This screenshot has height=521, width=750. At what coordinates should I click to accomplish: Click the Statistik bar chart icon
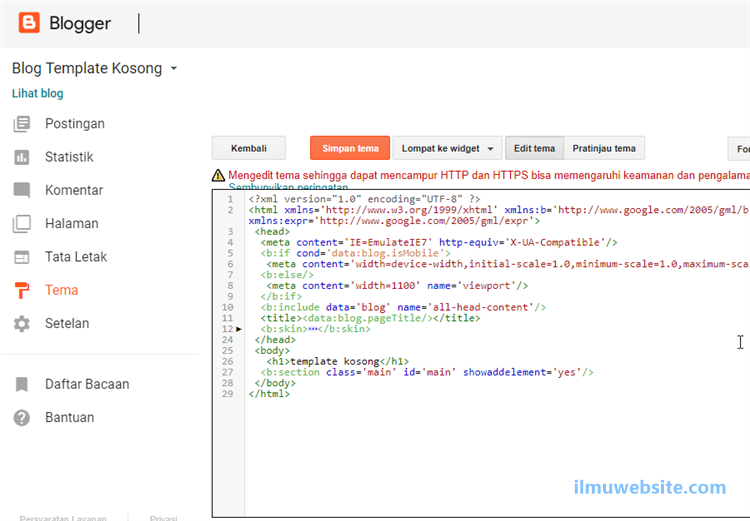coord(22,157)
